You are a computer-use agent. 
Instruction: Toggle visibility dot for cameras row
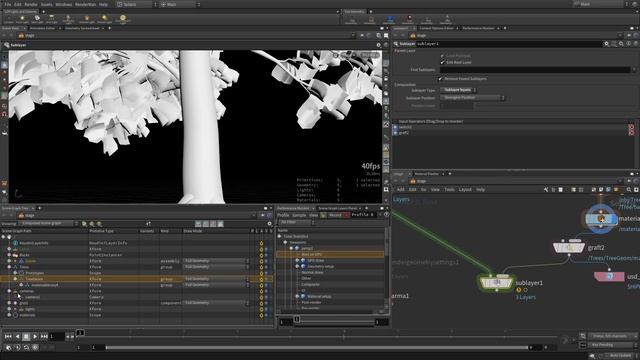tap(267, 291)
